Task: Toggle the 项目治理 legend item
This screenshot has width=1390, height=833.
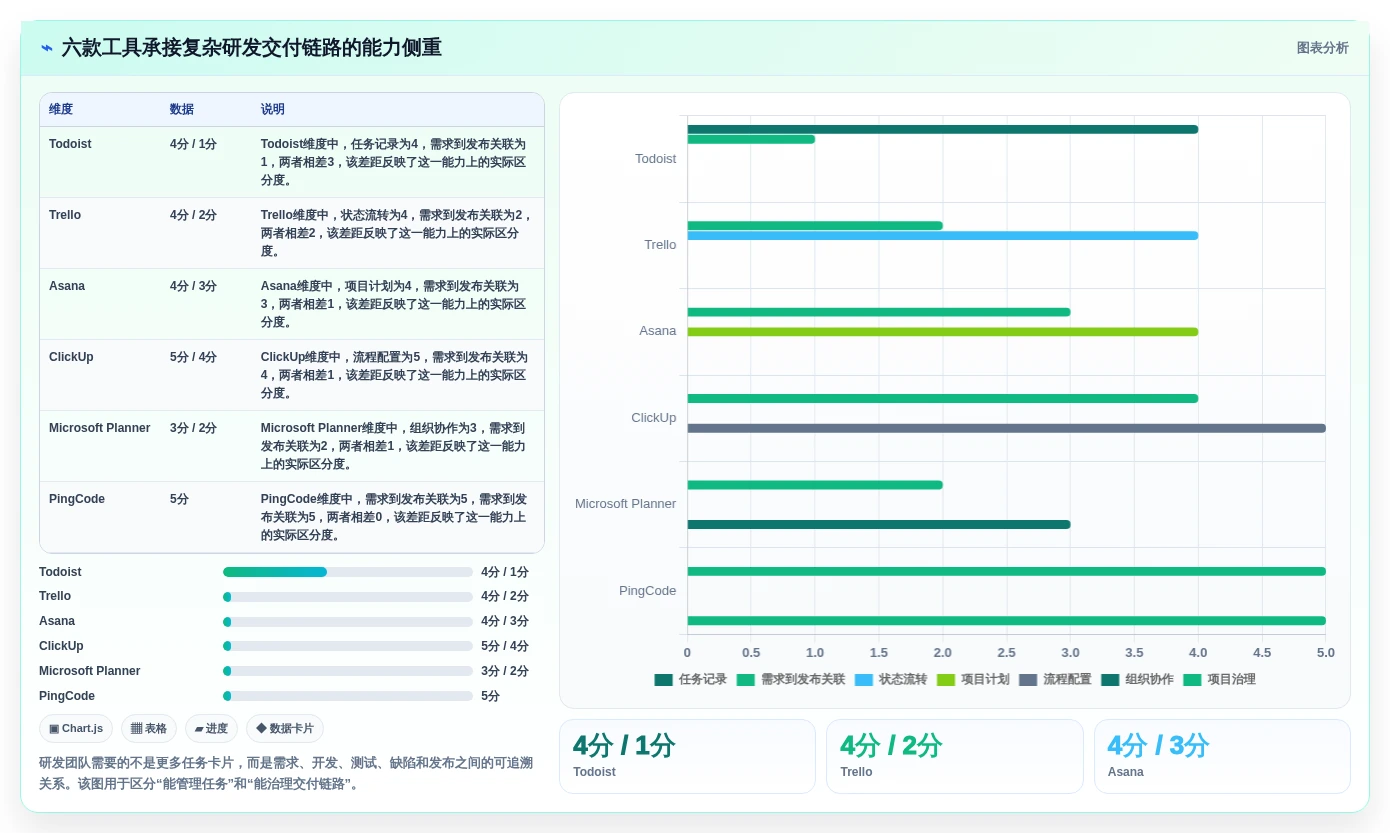Action: 1219,680
